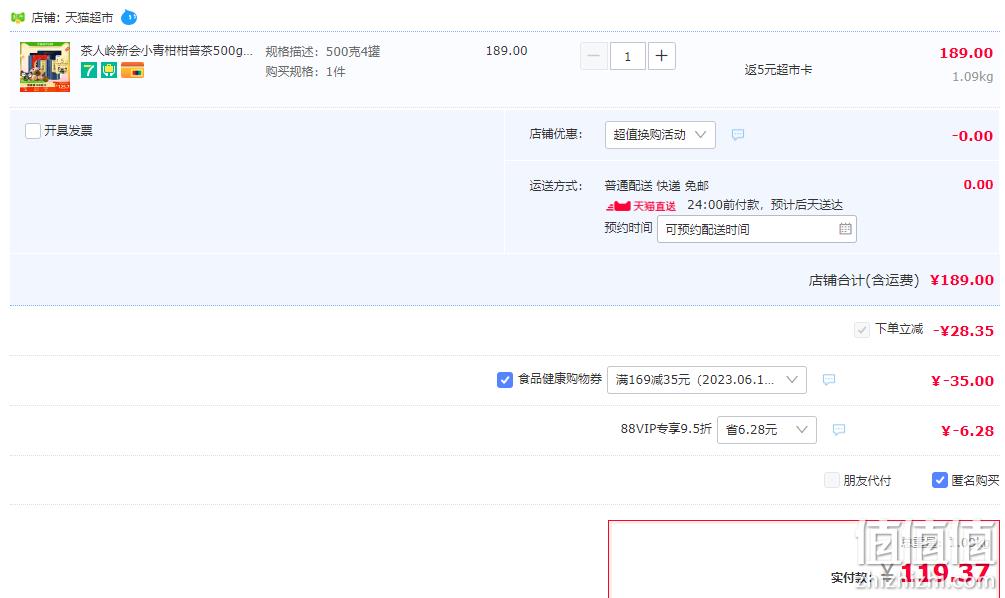
Task: Click the comment icon beside store discount
Action: [738, 135]
